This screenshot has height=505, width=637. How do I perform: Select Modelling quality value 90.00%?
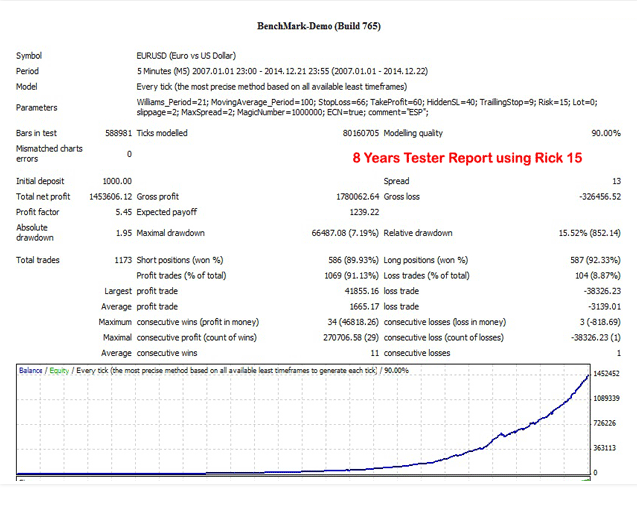606,133
